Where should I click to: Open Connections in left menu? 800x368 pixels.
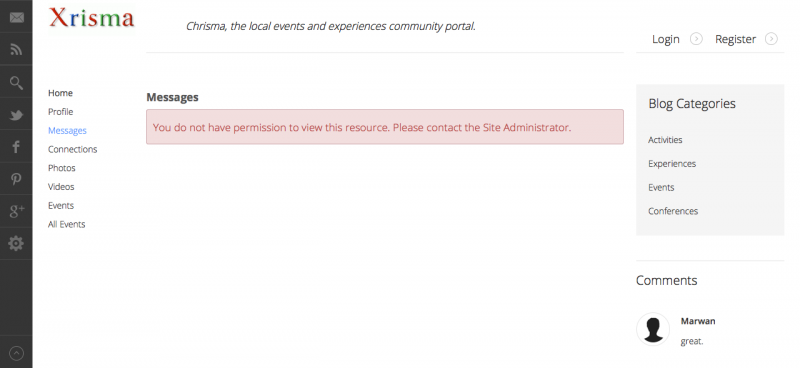pos(72,149)
